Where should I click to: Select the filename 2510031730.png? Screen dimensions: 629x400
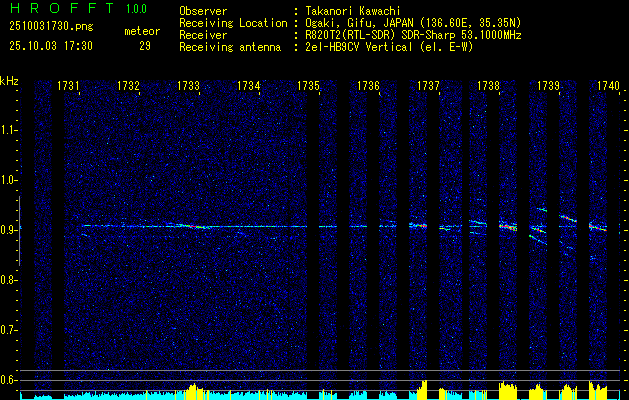click(51, 27)
